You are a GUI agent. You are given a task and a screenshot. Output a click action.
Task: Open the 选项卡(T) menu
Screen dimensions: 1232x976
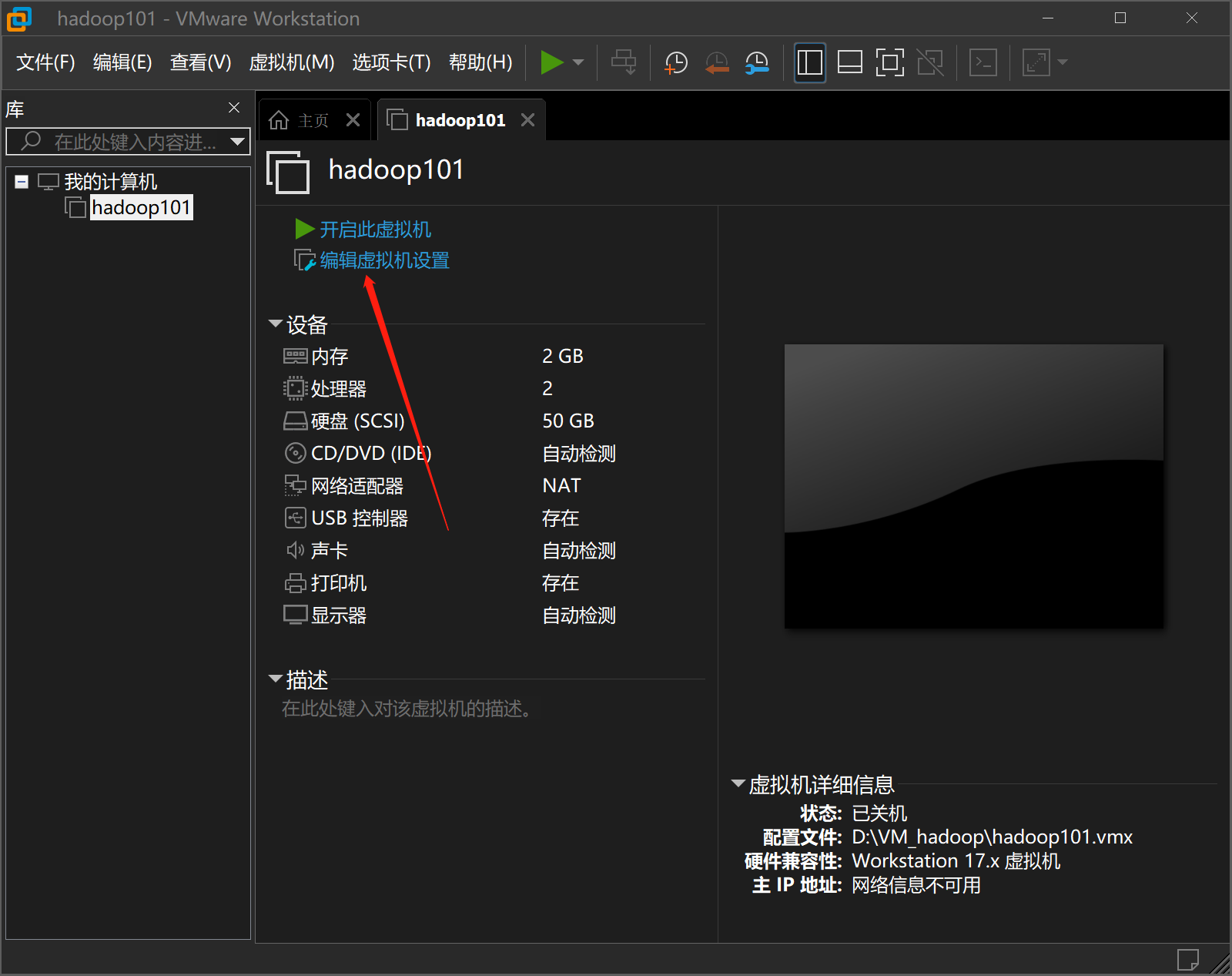pyautogui.click(x=391, y=62)
